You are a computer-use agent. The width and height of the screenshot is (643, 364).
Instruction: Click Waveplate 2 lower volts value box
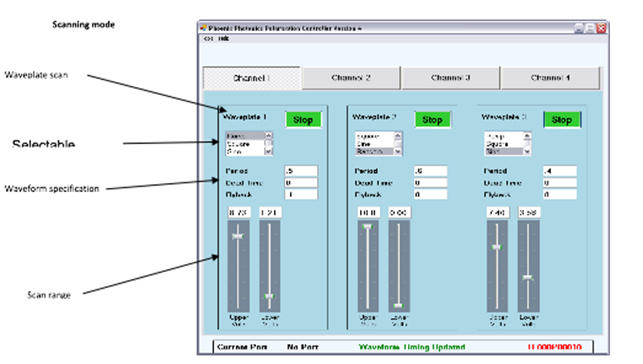coord(399,212)
